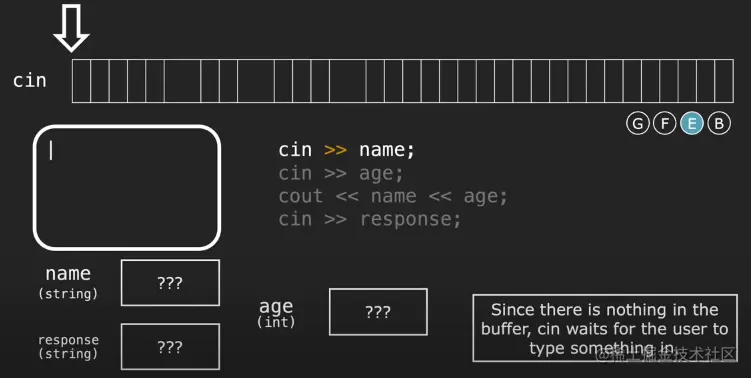The height and width of the screenshot is (378, 751).
Task: Click the first cin buffer cell
Action: tap(81, 81)
